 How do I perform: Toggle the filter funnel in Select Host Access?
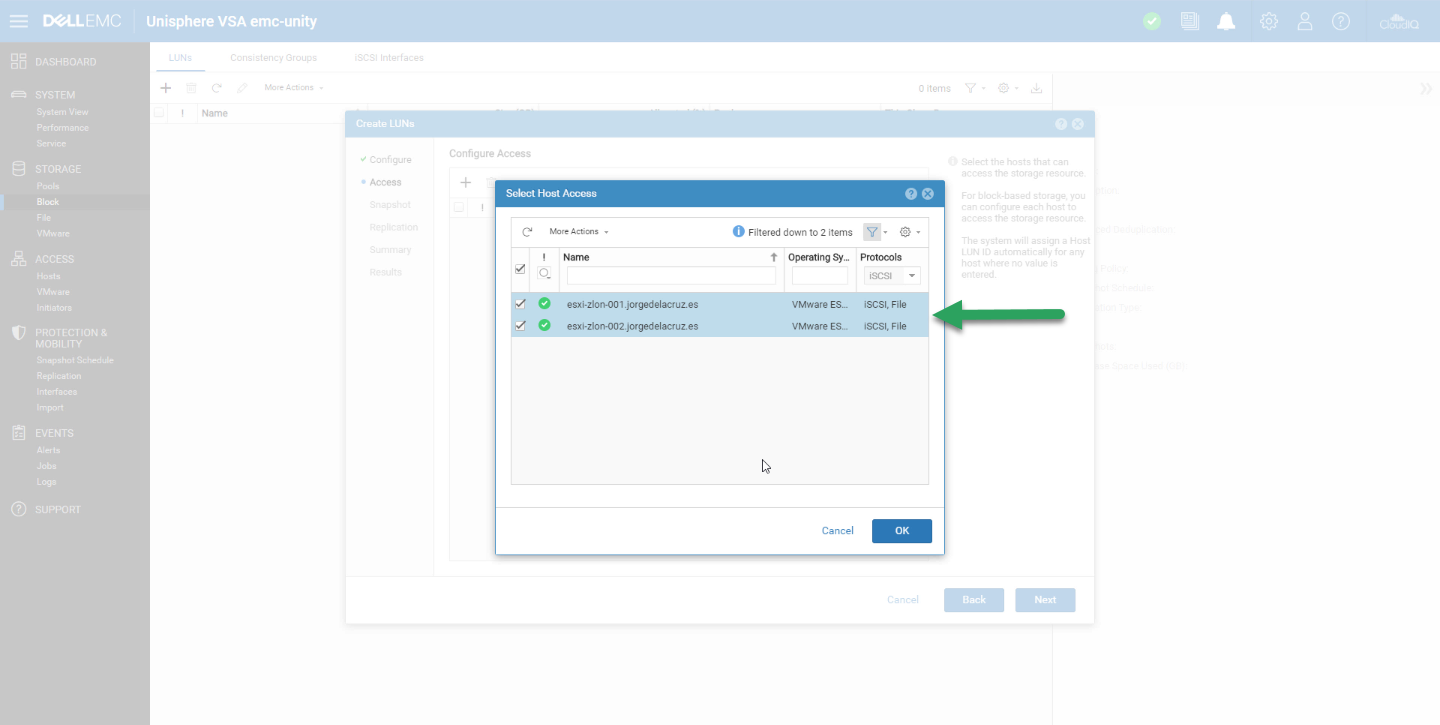872,232
